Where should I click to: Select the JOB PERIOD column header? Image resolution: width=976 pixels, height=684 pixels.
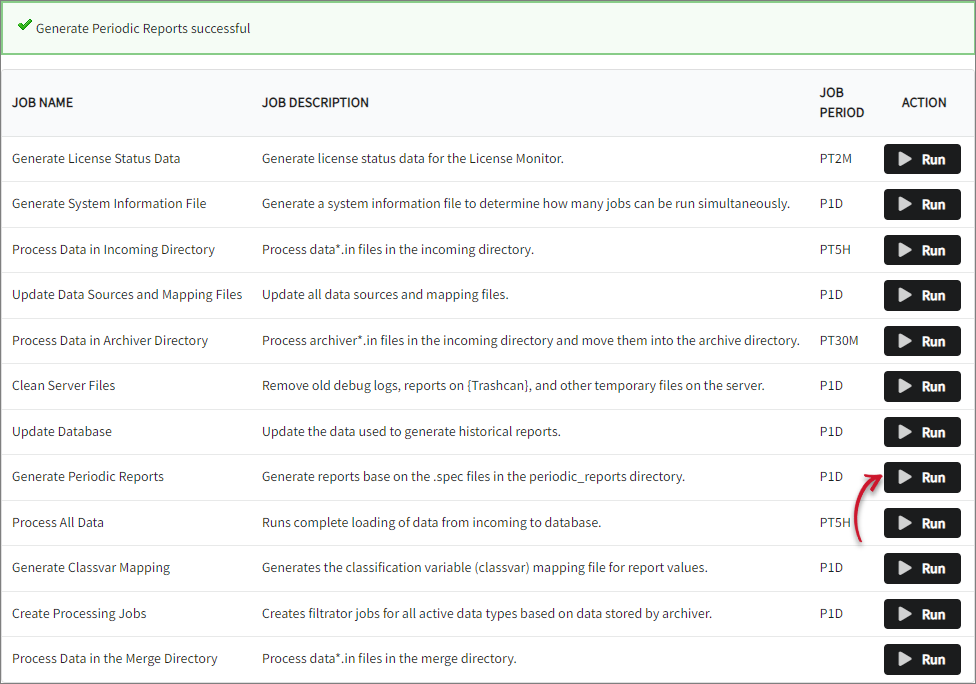coord(839,102)
